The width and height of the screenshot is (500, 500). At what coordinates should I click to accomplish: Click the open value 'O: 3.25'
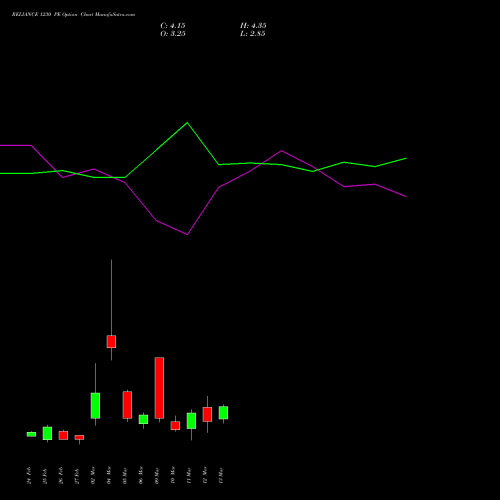173,34
